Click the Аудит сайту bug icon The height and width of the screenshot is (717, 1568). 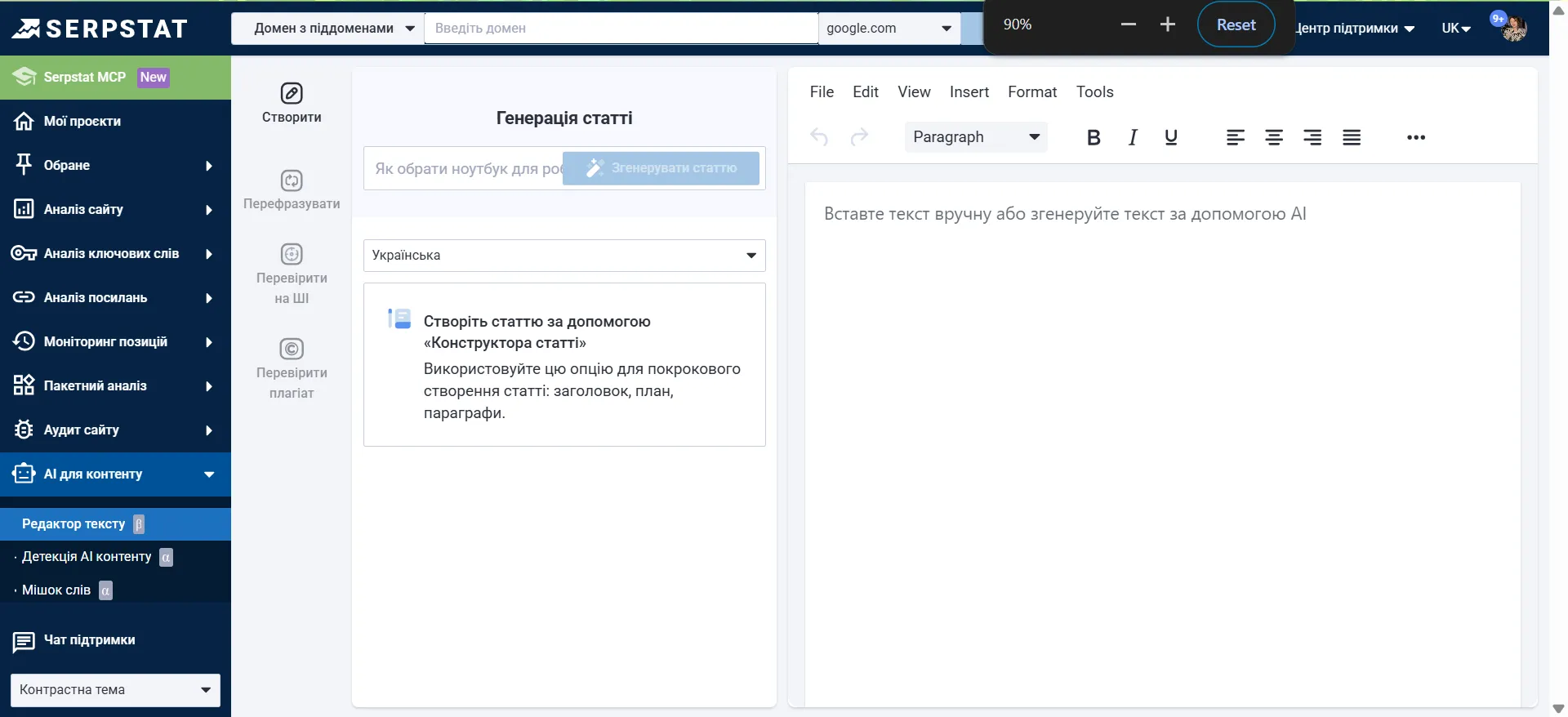click(x=24, y=430)
